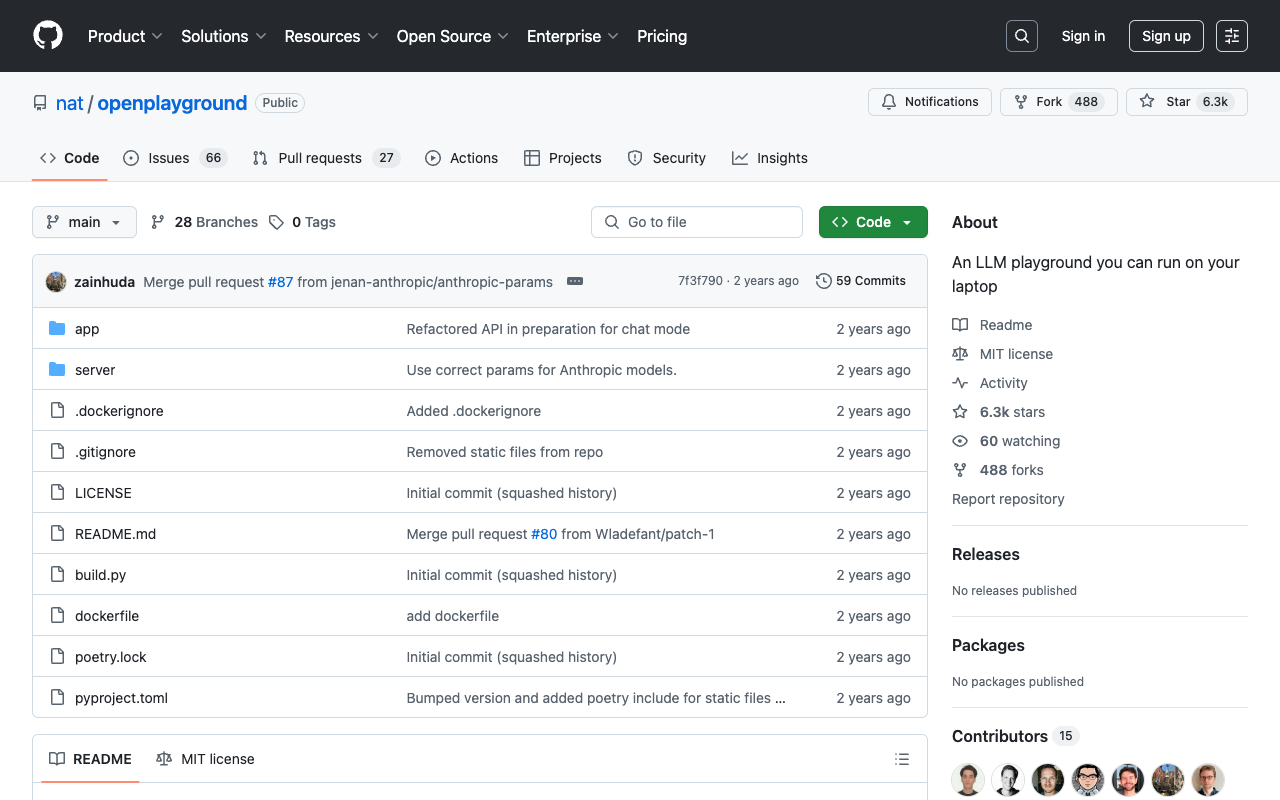Switch to the Issues tab
1280x800 pixels.
pos(175,158)
